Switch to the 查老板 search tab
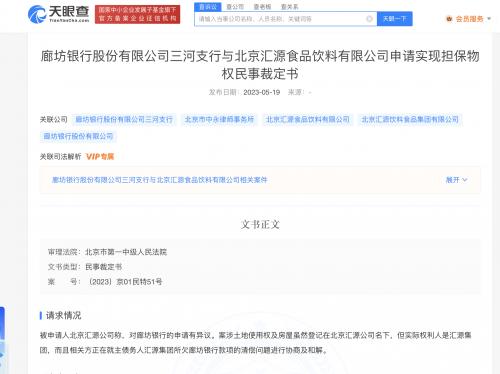Viewport: 500px width, 374px height. pyautogui.click(x=262, y=7)
